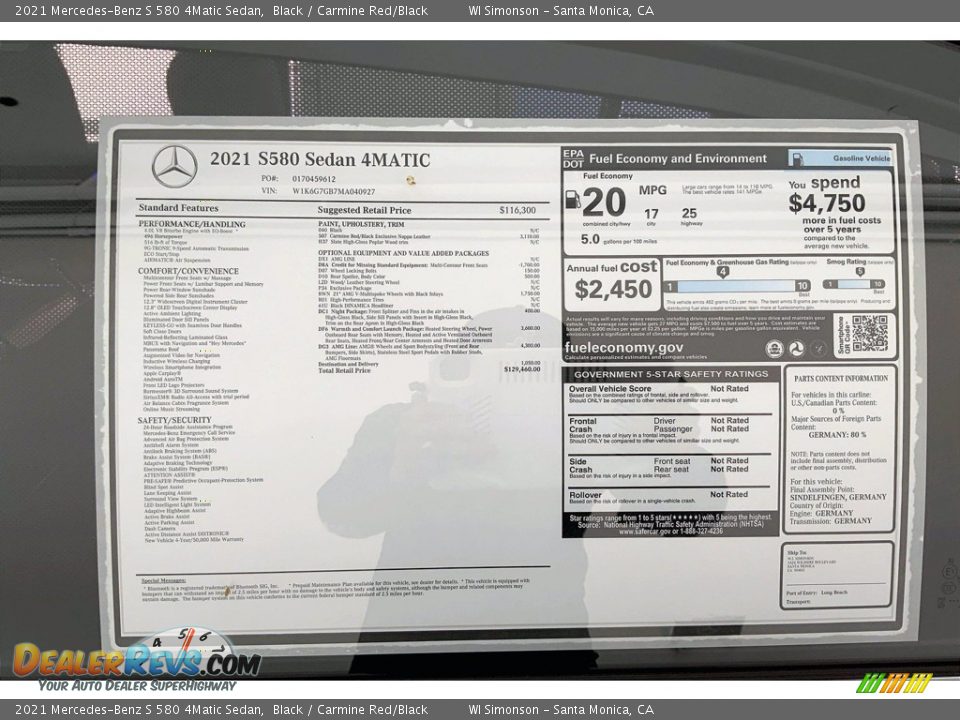Click the EPA DOT label badge
960x720 pixels.
pos(573,158)
